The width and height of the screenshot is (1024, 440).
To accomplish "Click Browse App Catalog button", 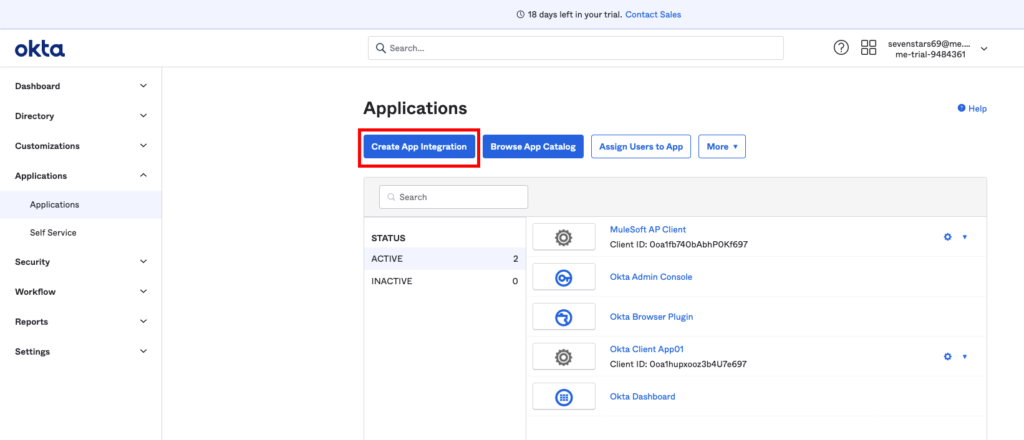I will [533, 147].
